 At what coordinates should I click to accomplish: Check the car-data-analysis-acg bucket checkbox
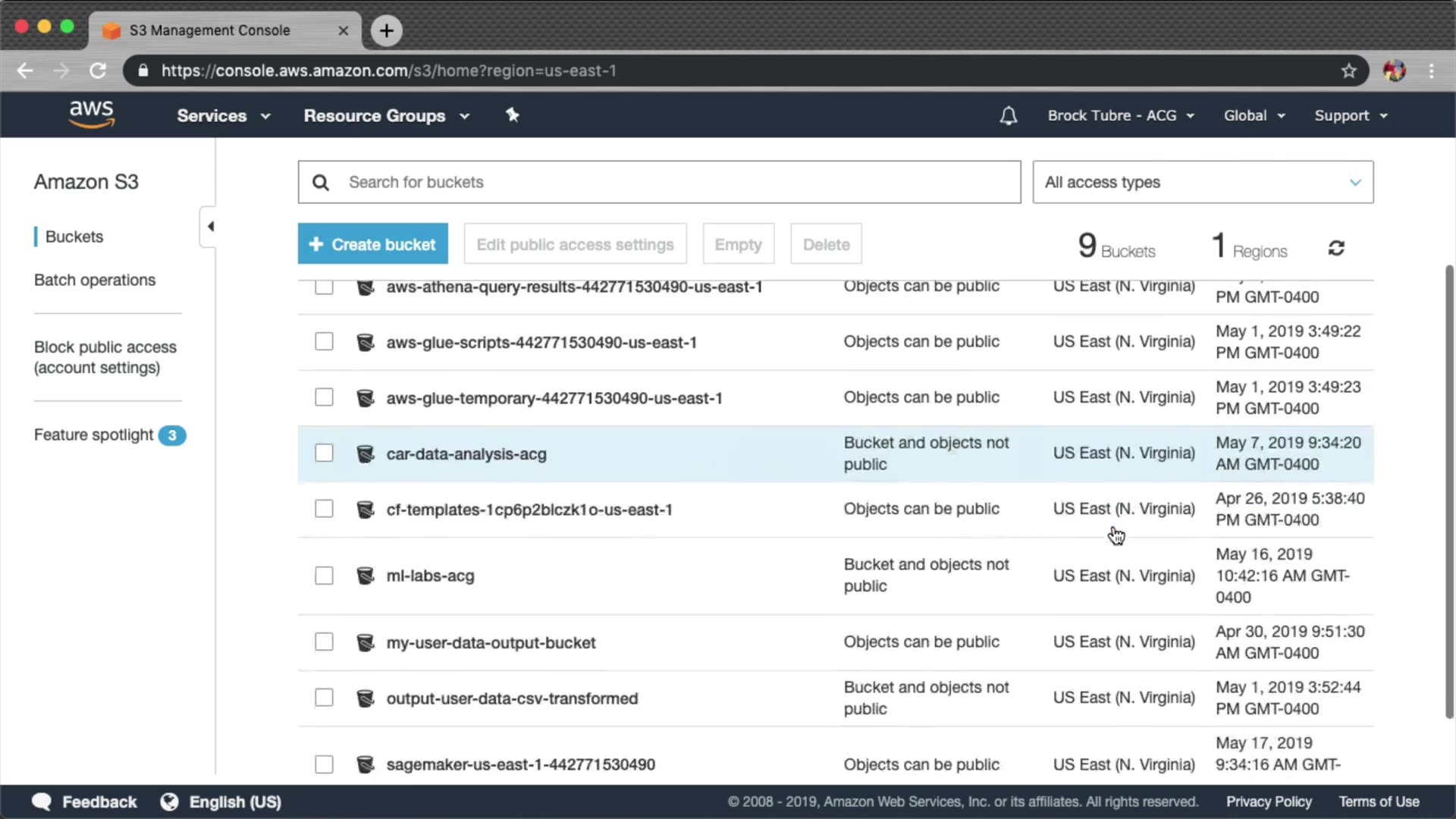click(324, 453)
